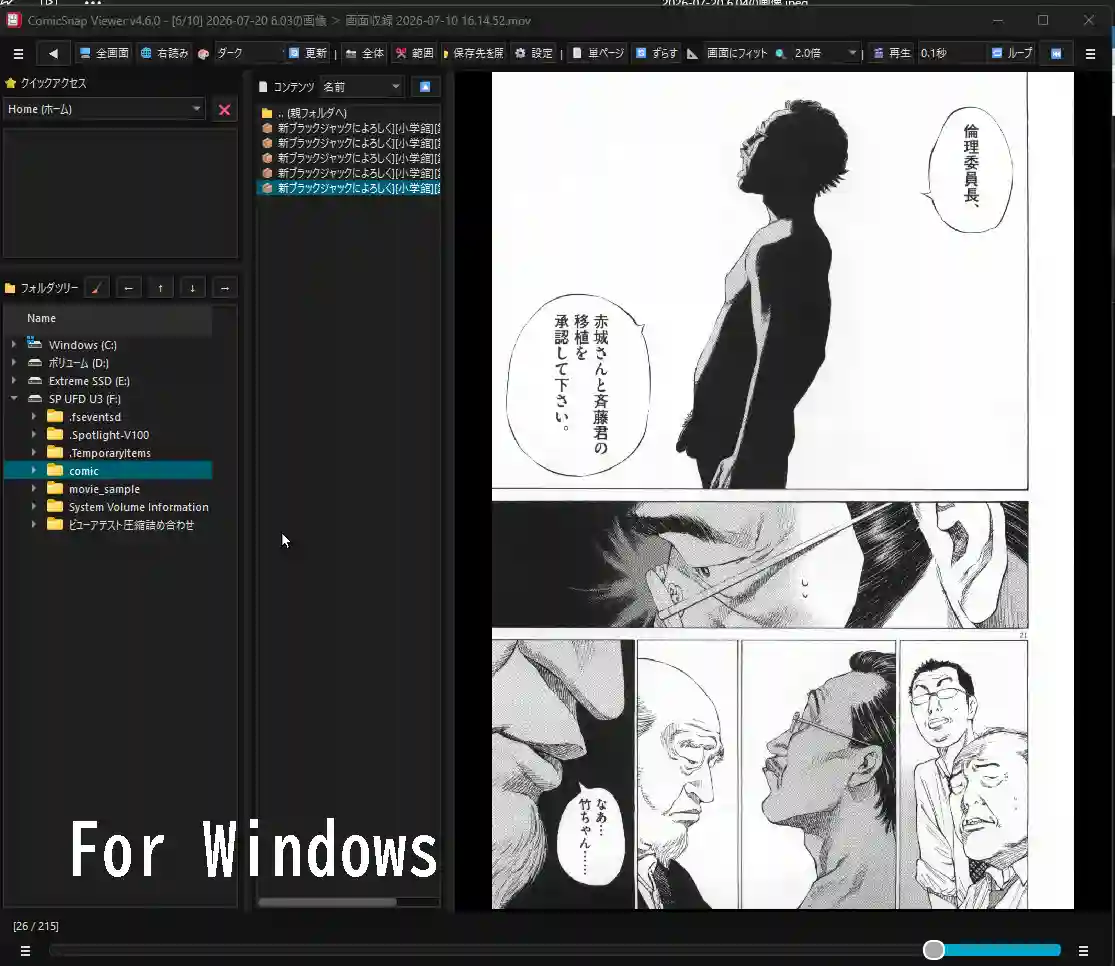Select the 範囲 range capture tool

pyautogui.click(x=415, y=53)
